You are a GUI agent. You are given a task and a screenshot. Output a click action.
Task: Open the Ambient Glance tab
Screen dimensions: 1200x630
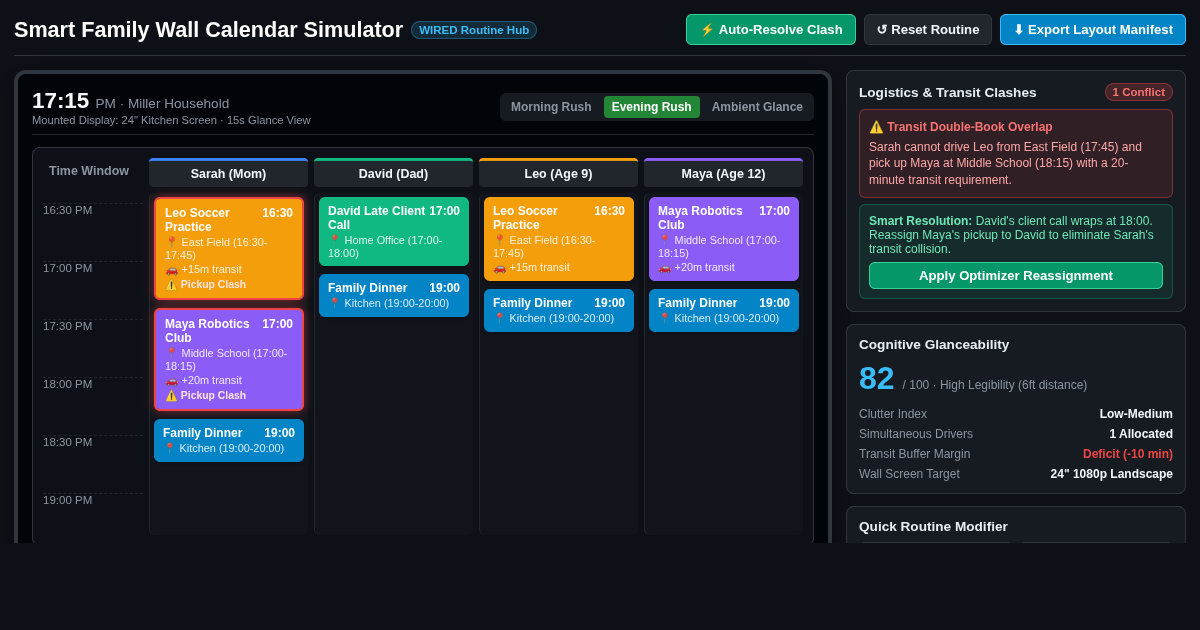pyautogui.click(x=757, y=107)
